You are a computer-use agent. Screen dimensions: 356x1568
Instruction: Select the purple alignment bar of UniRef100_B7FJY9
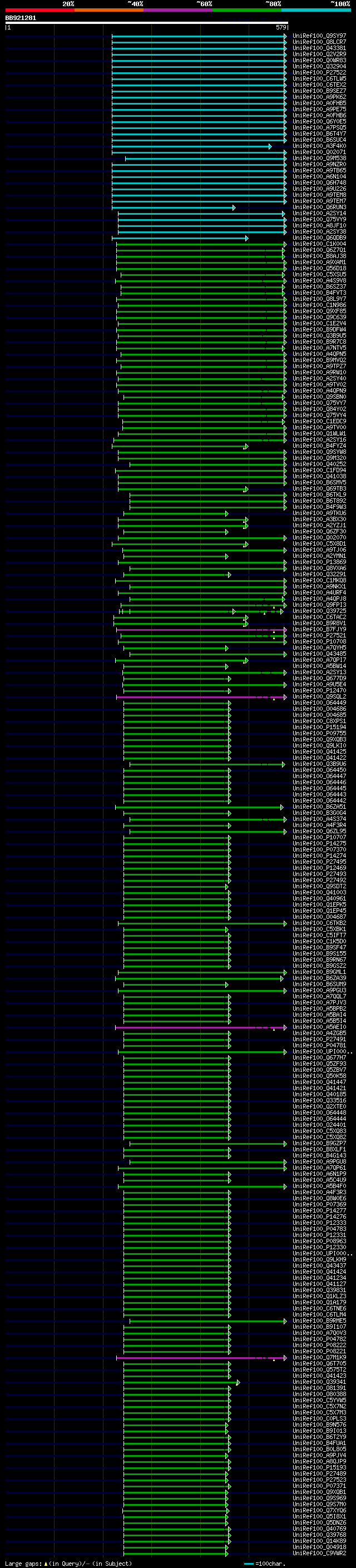pos(201,630)
